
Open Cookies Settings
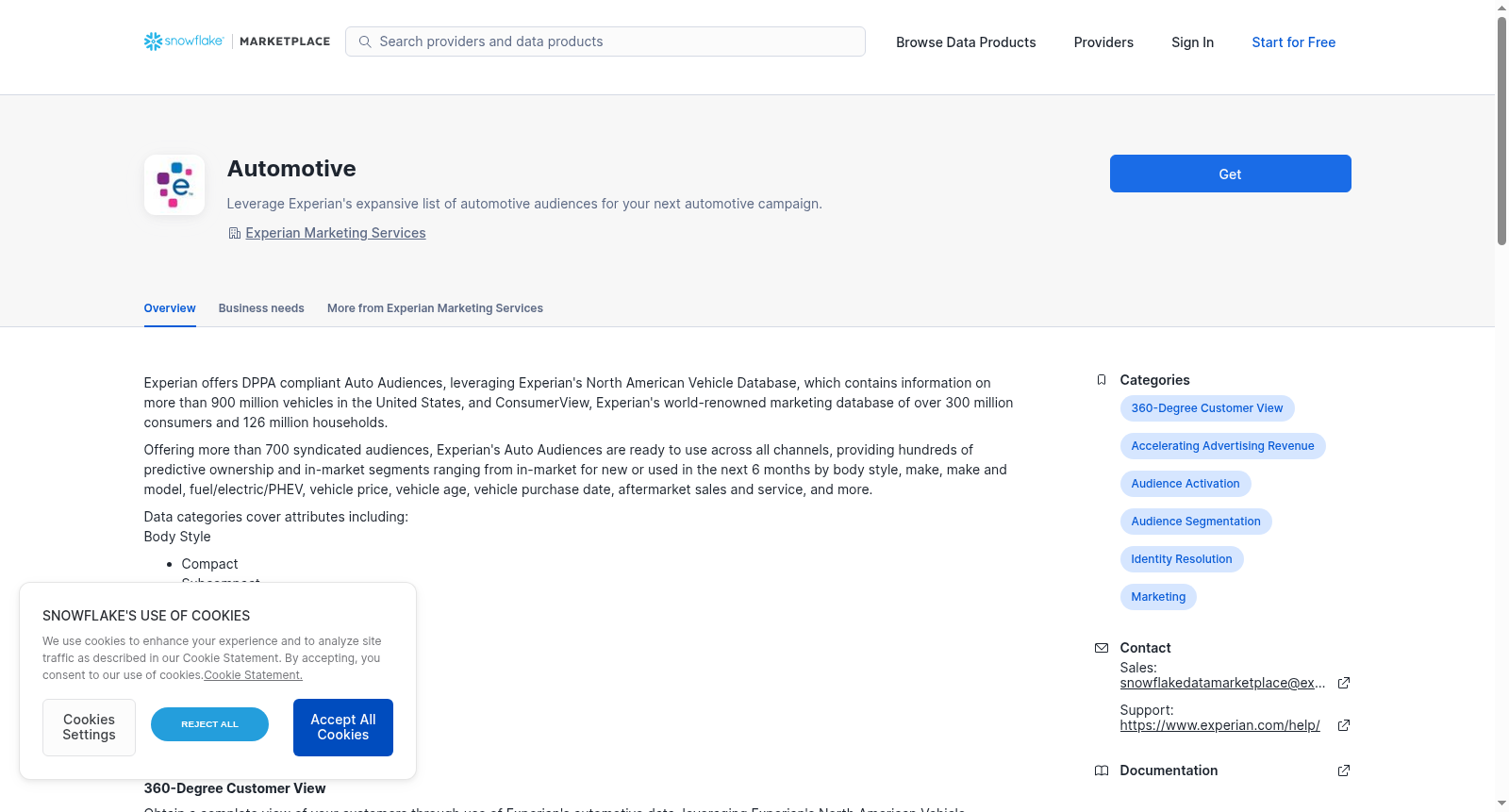pos(89,727)
